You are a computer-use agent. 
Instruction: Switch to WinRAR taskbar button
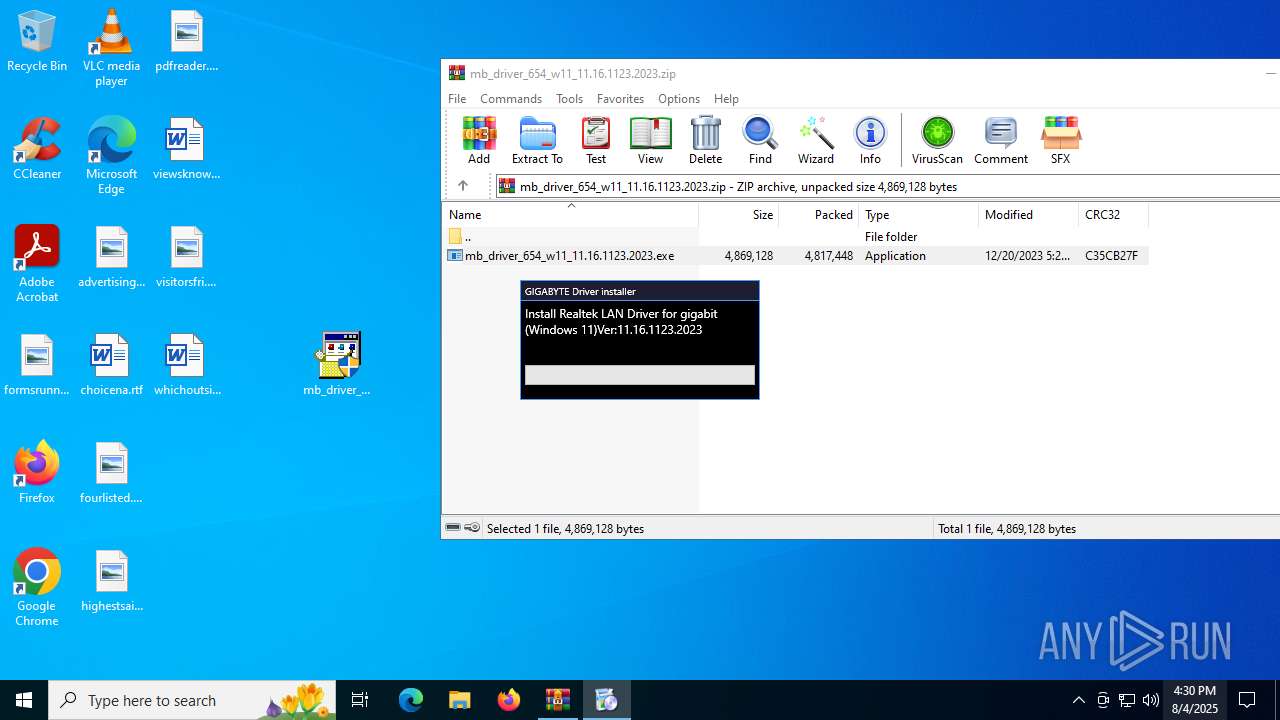558,700
